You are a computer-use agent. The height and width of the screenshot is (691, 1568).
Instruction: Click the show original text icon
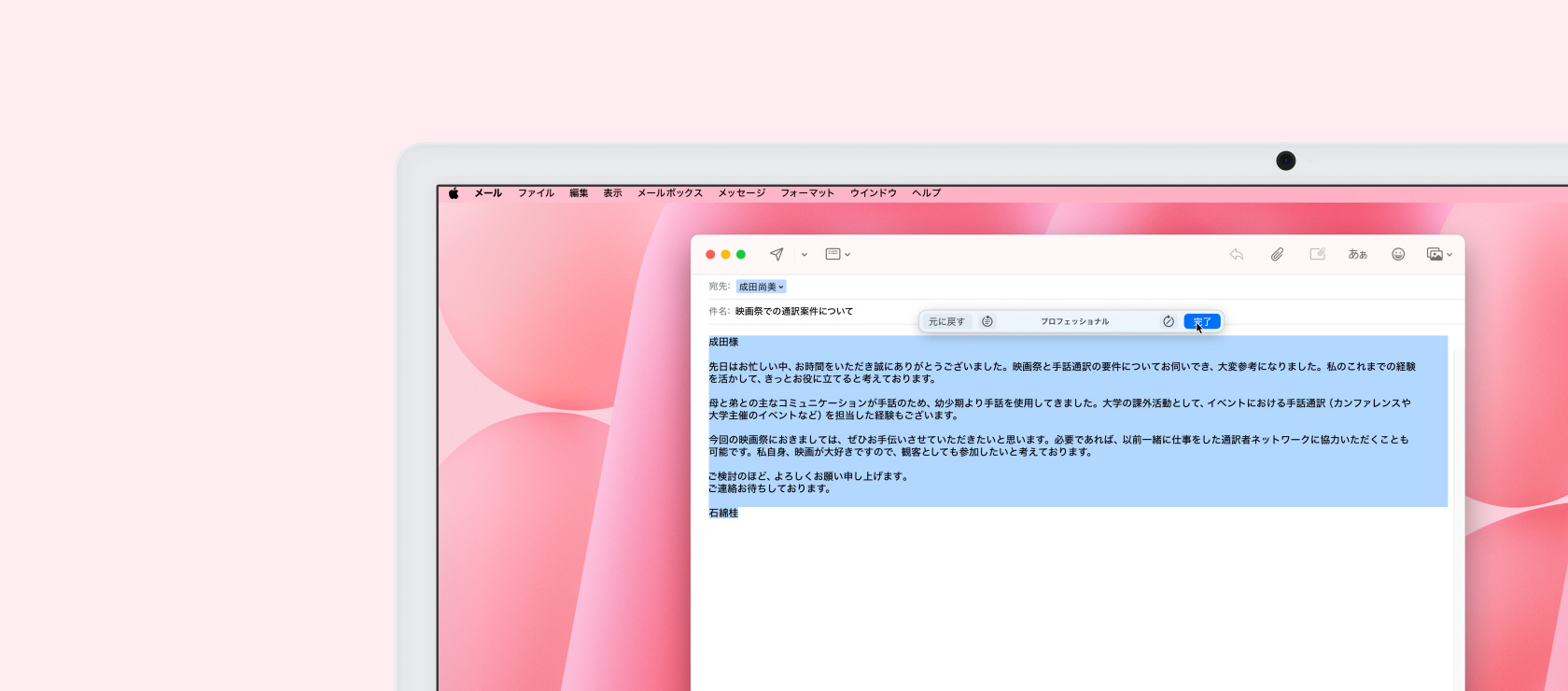click(987, 321)
